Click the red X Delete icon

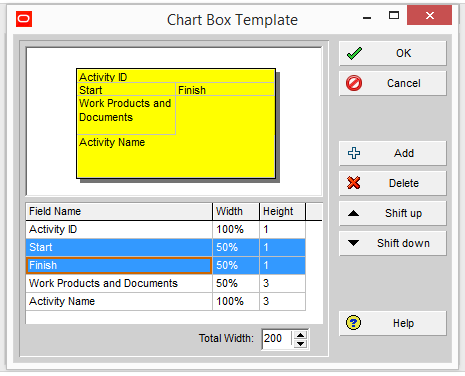tap(354, 183)
